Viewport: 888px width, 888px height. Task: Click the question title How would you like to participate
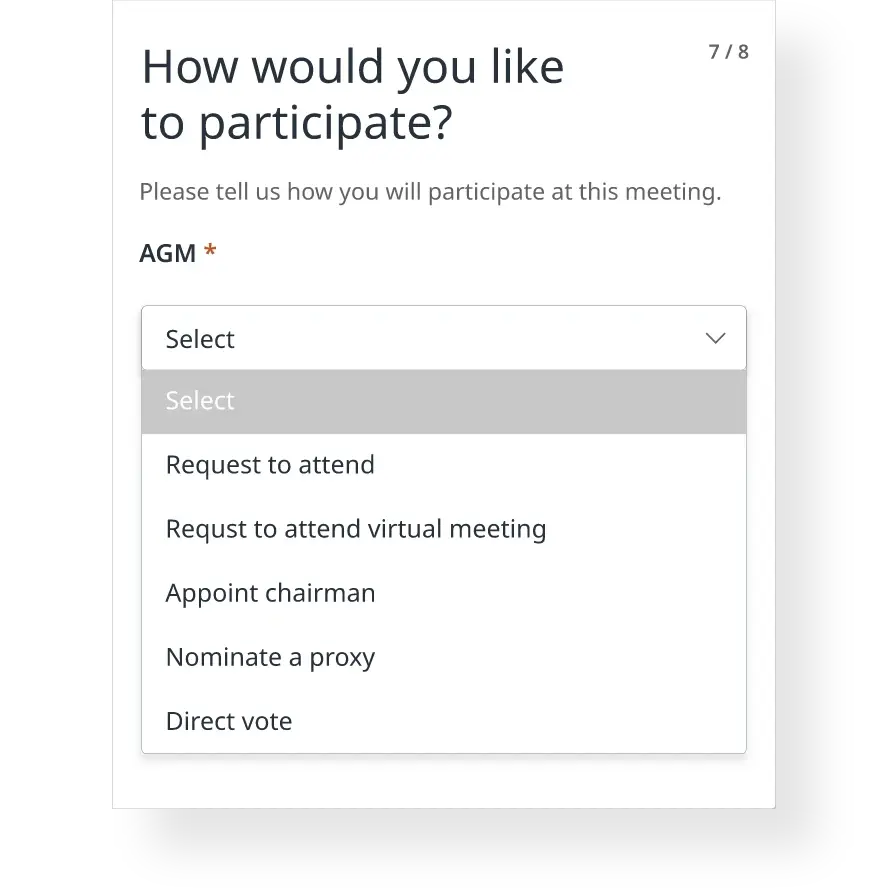point(352,95)
